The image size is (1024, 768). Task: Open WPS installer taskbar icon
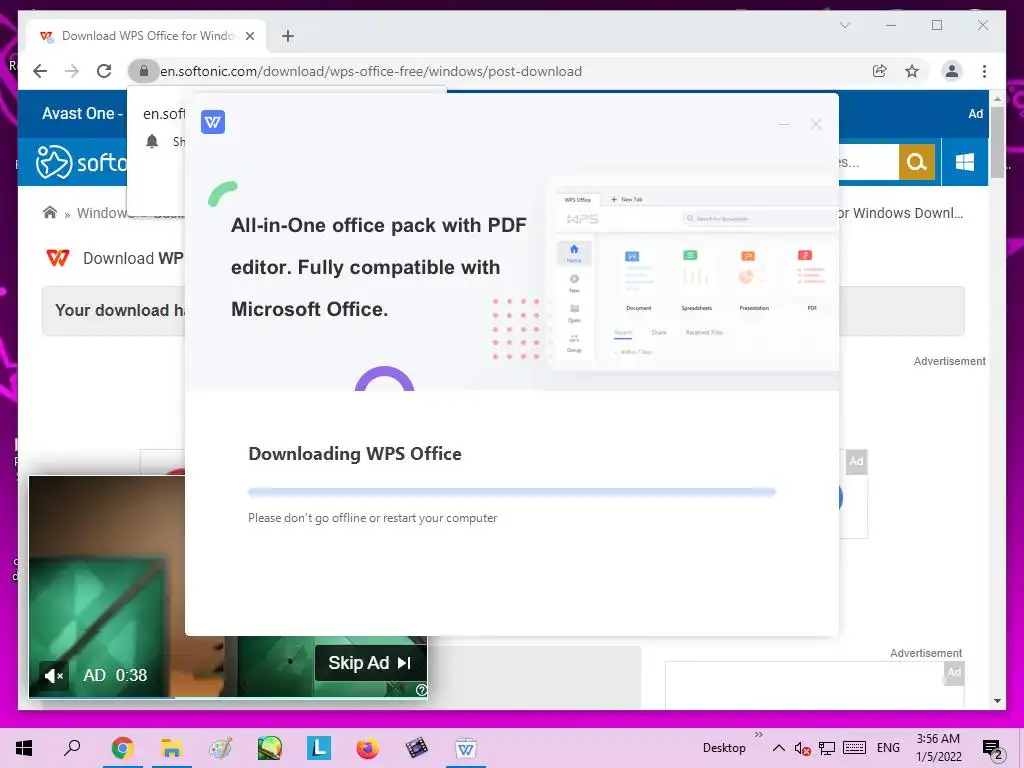click(466, 748)
